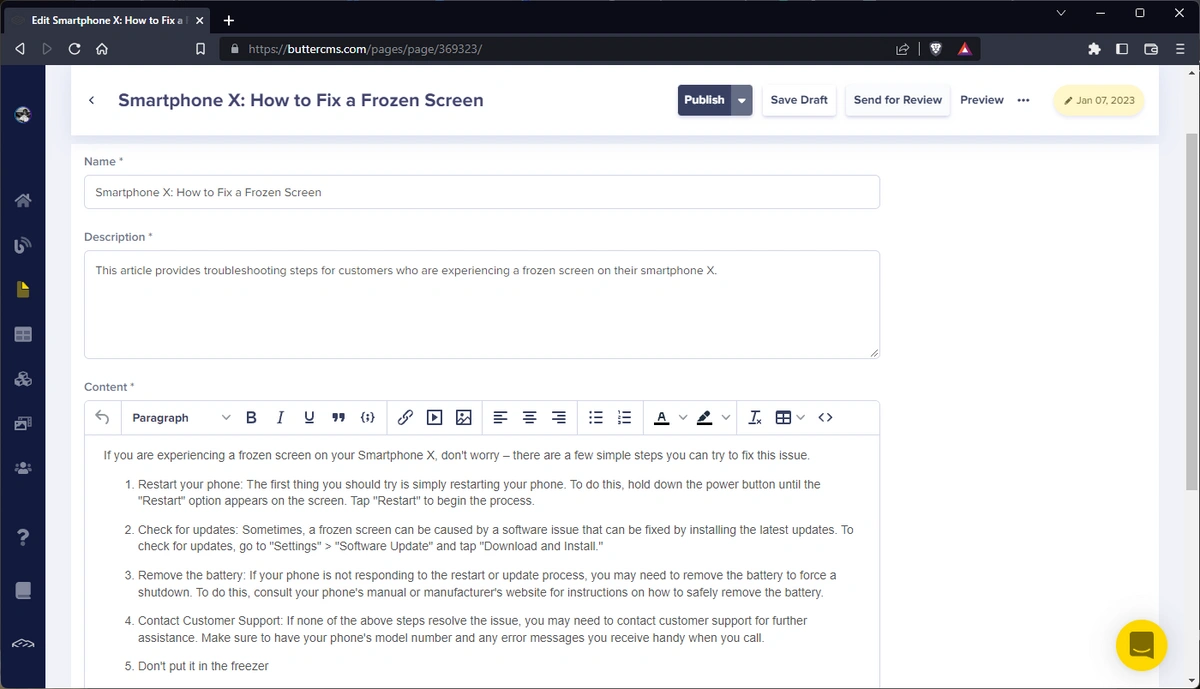Insert an image
1200x689 pixels.
point(464,418)
